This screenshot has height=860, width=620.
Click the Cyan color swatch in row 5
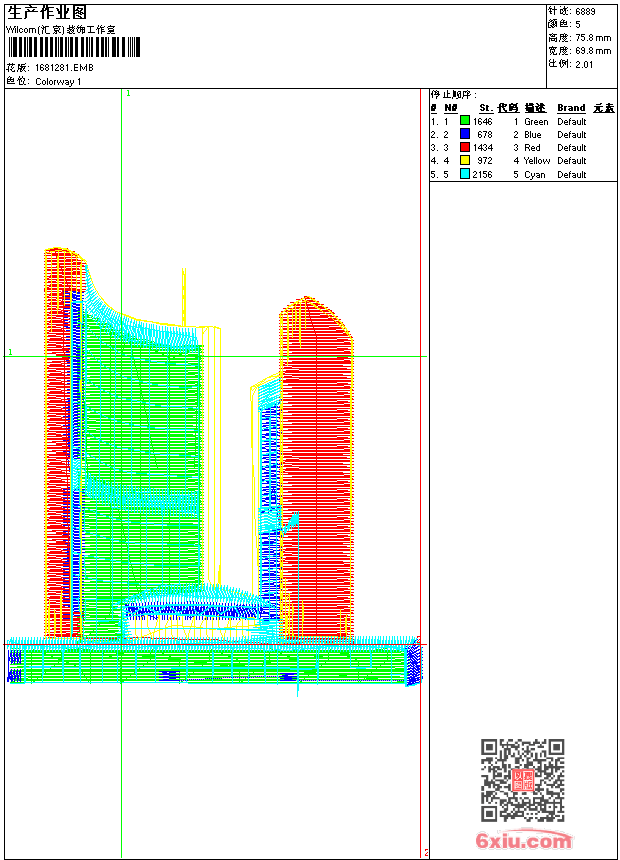tap(465, 174)
